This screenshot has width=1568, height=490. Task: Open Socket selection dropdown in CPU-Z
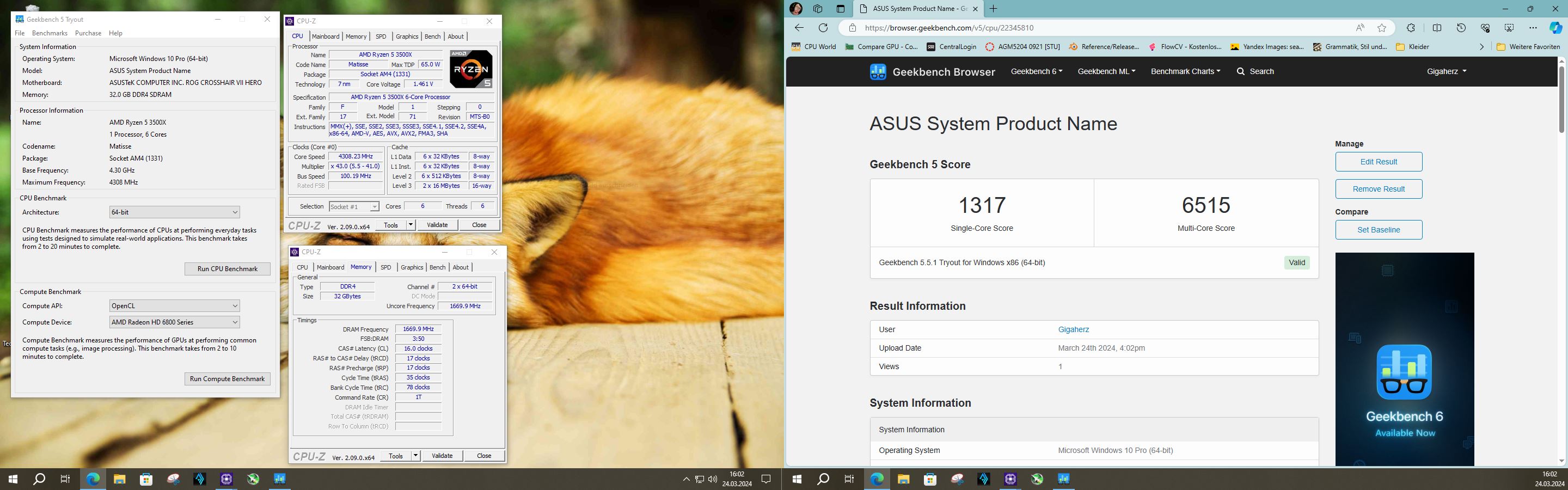click(354, 206)
